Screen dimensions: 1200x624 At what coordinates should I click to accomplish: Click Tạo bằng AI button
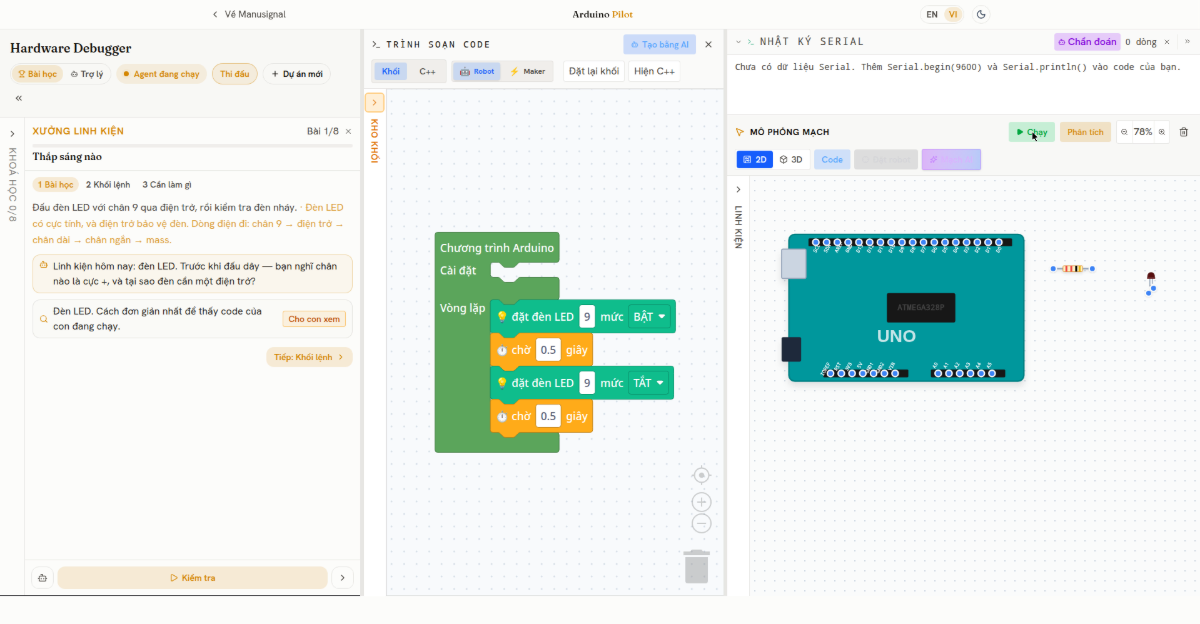pos(659,44)
